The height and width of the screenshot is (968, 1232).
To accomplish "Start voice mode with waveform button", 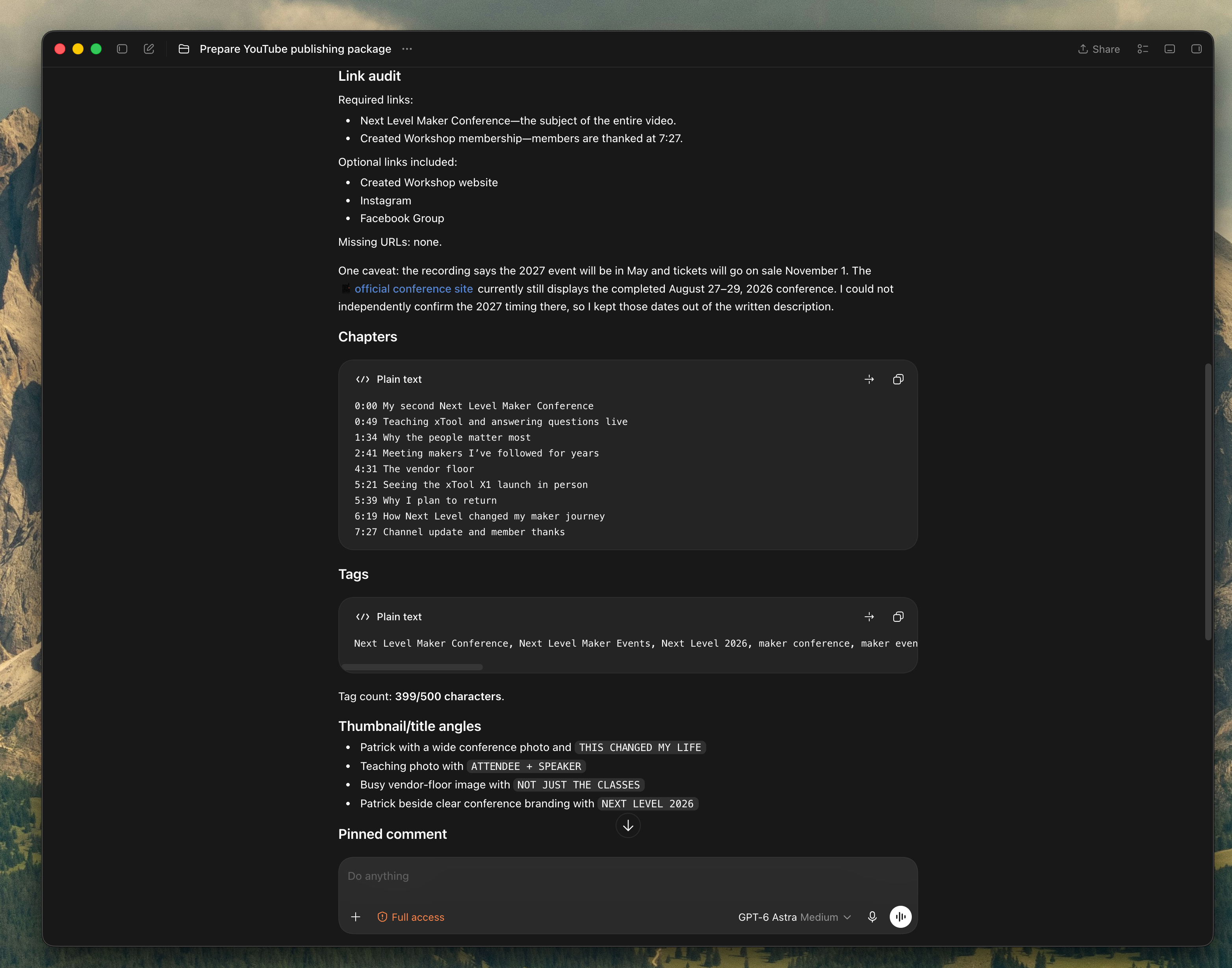I will pos(900,917).
